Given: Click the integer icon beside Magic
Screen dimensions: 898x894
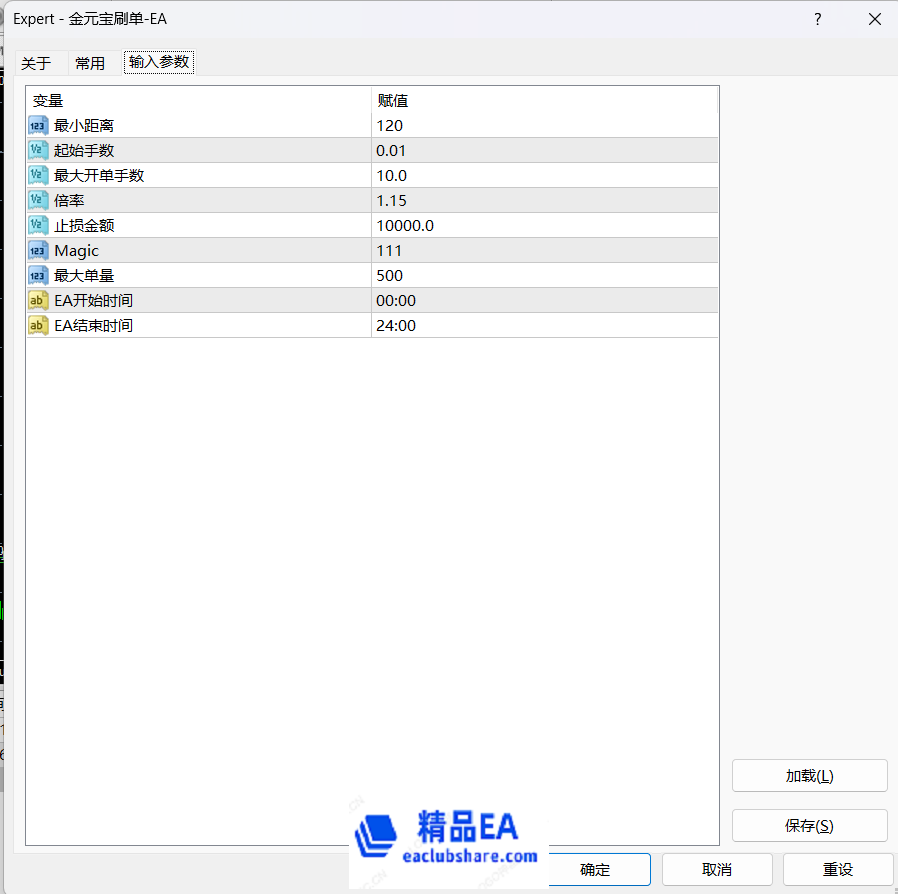Looking at the screenshot, I should pos(38,250).
